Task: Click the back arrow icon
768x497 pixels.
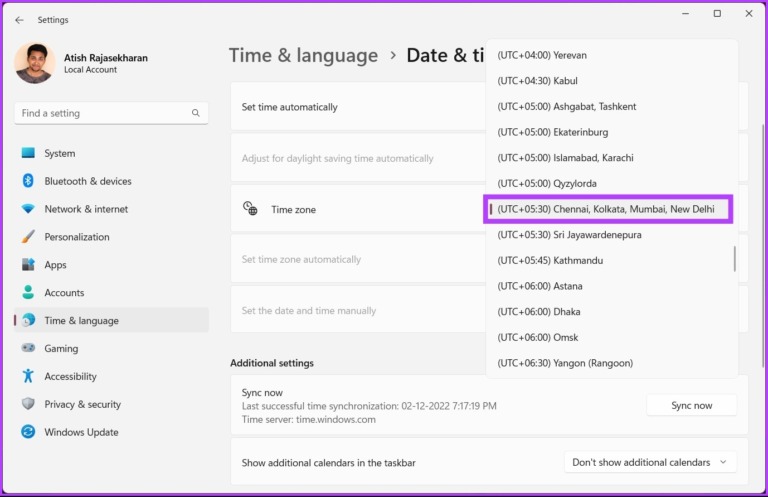Action: pos(19,20)
